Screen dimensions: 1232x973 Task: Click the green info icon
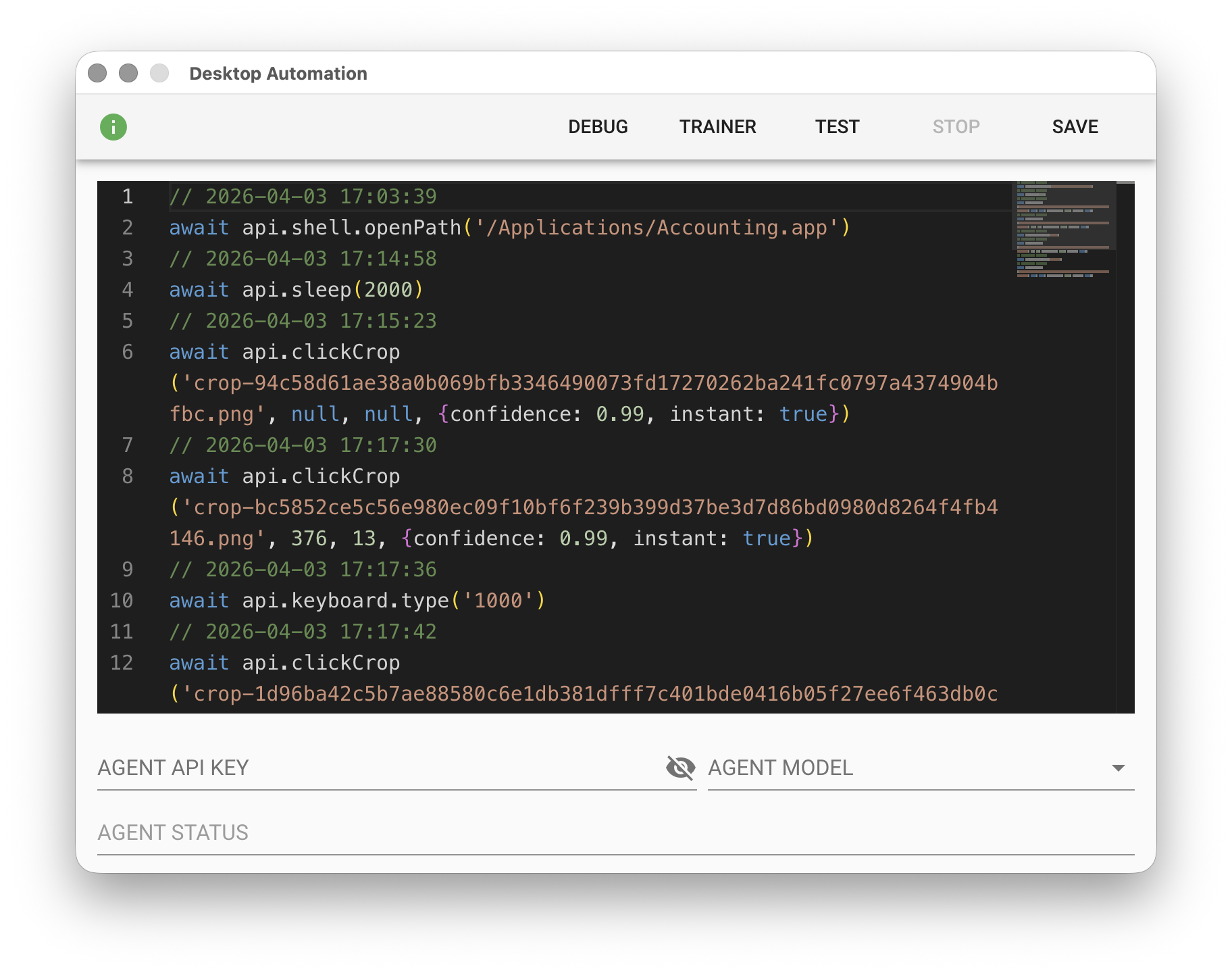click(x=113, y=127)
